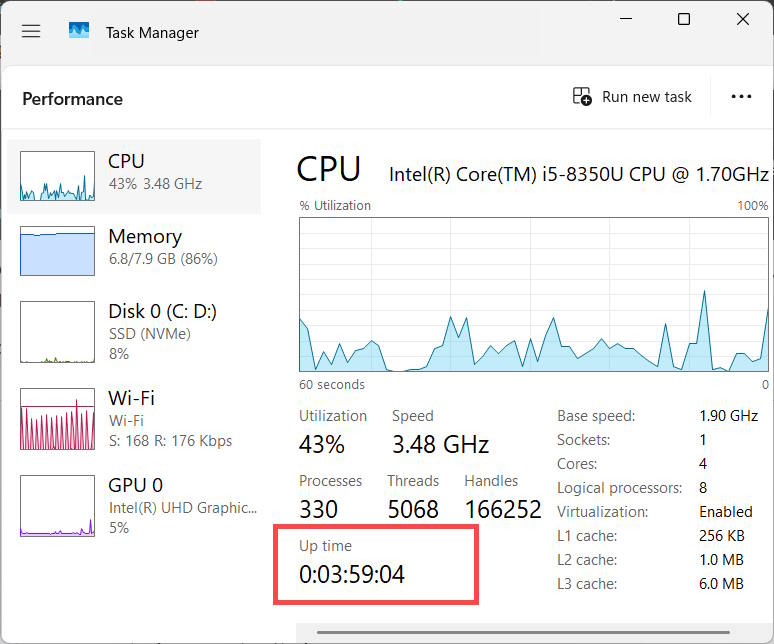
Task: Select the Disk 0 (C: D:) entry
Action: (x=134, y=332)
